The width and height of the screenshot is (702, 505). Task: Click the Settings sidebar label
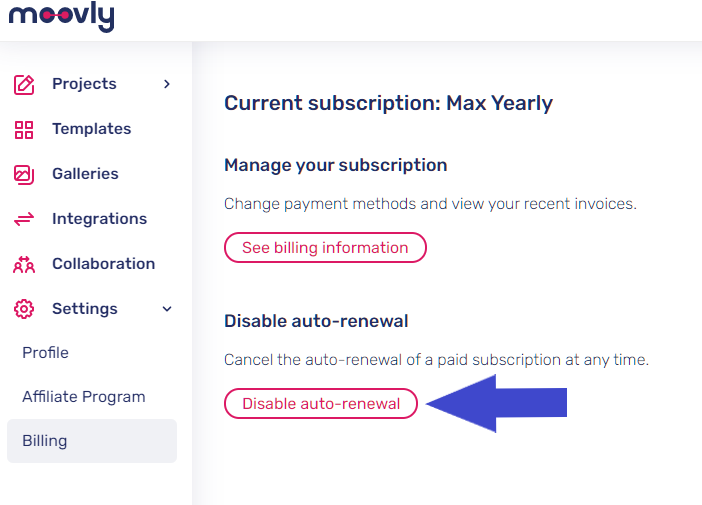click(85, 309)
